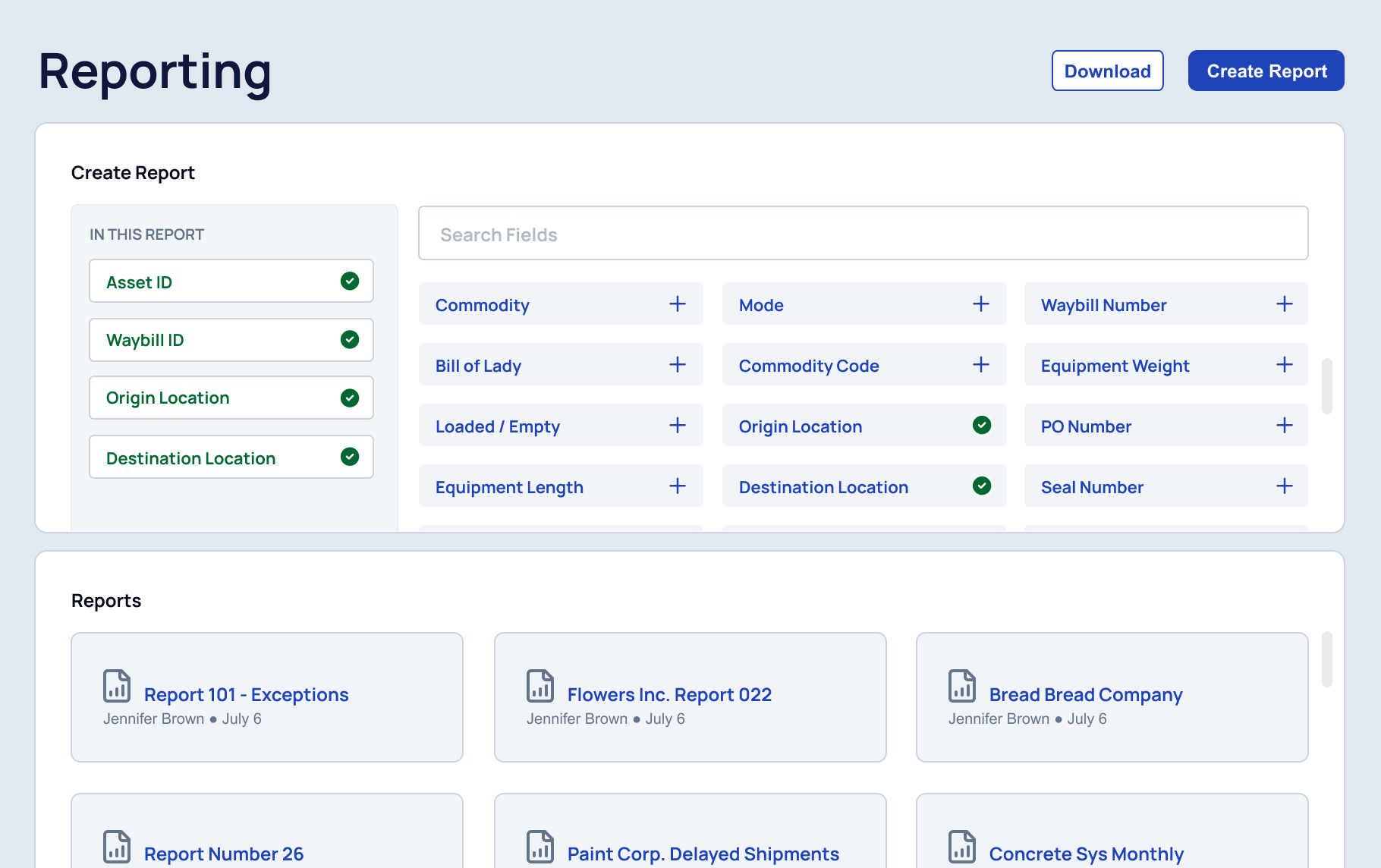
Task: Add the Commodity field with its plus icon
Action: [x=678, y=304]
